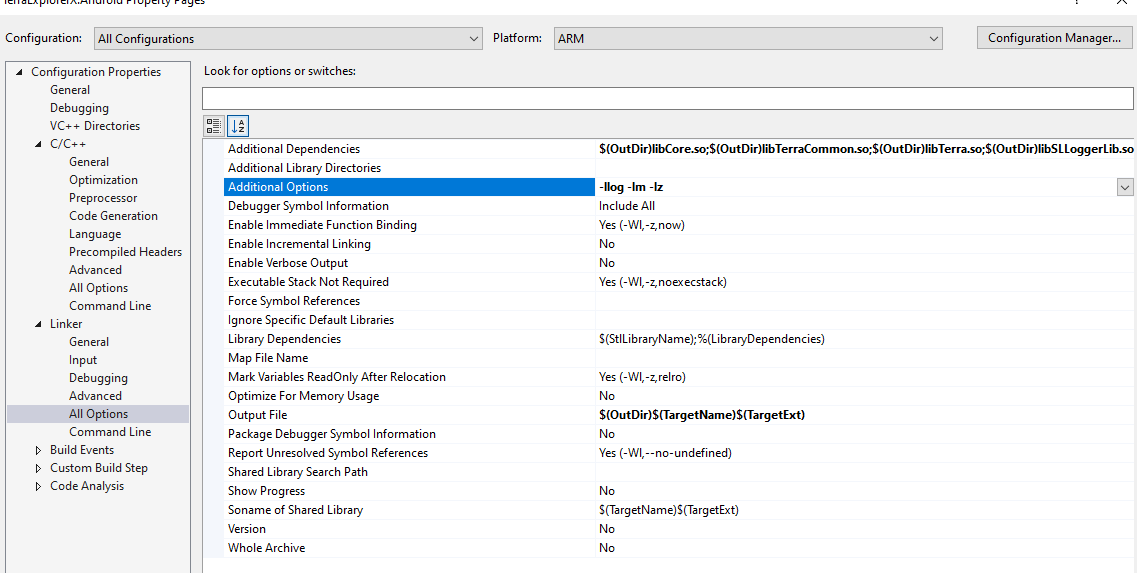Open the Code Generation page

tap(113, 215)
